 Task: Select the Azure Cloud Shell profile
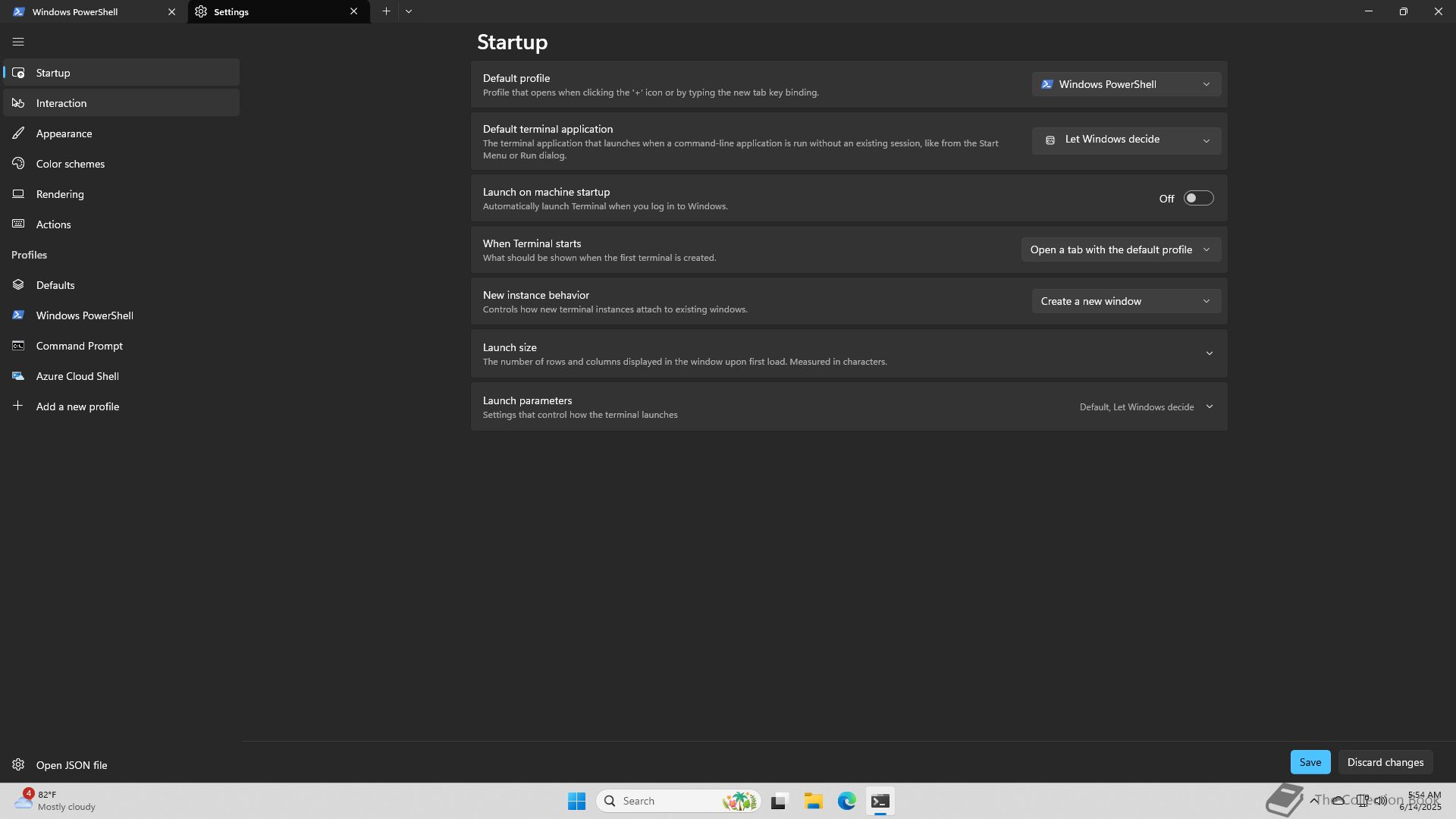click(77, 376)
